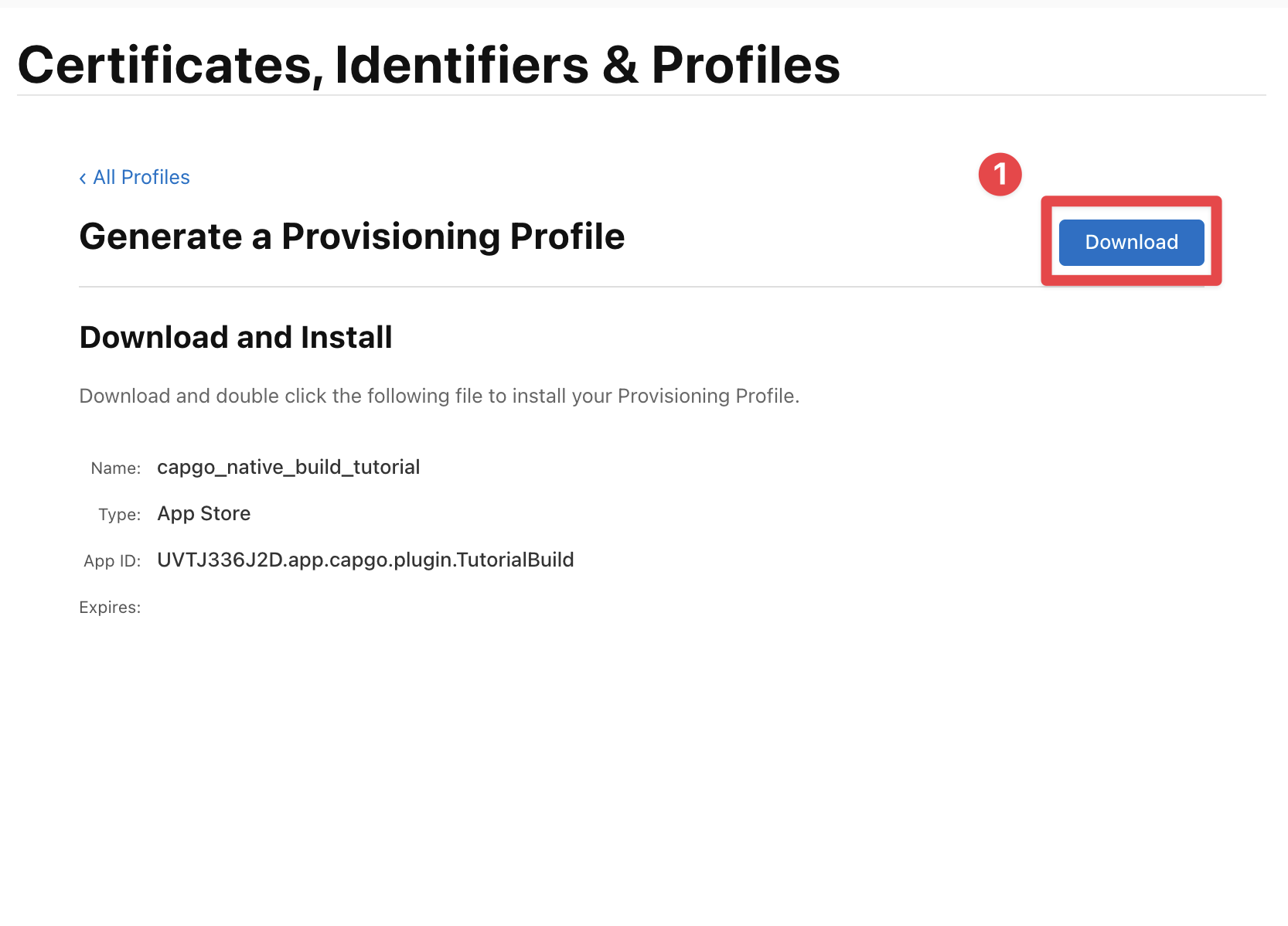
Task: Select the profile name capgo_native_build_tutorial
Action: (x=288, y=467)
